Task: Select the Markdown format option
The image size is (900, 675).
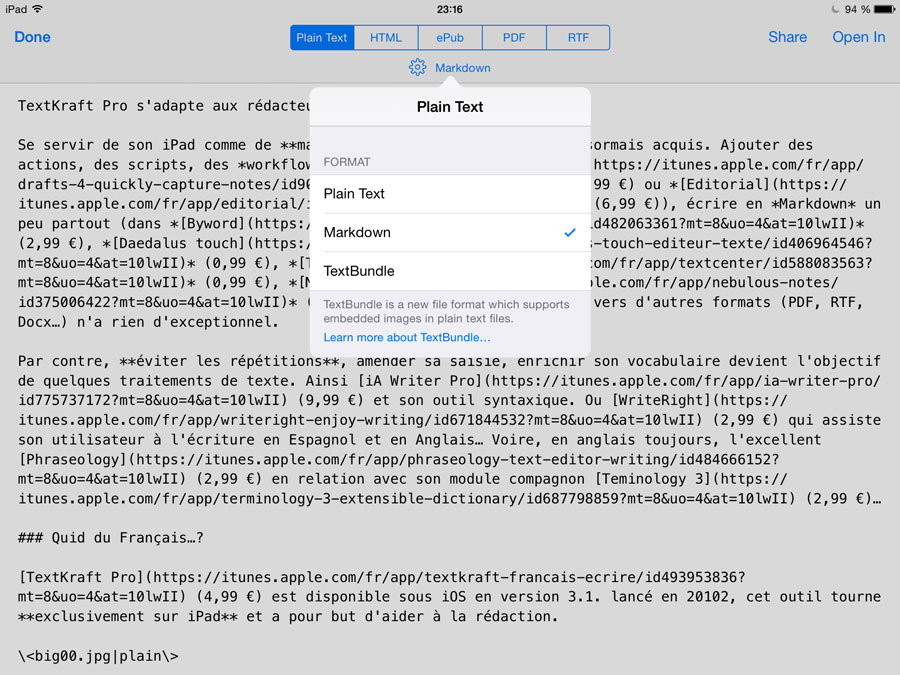Action: point(450,232)
